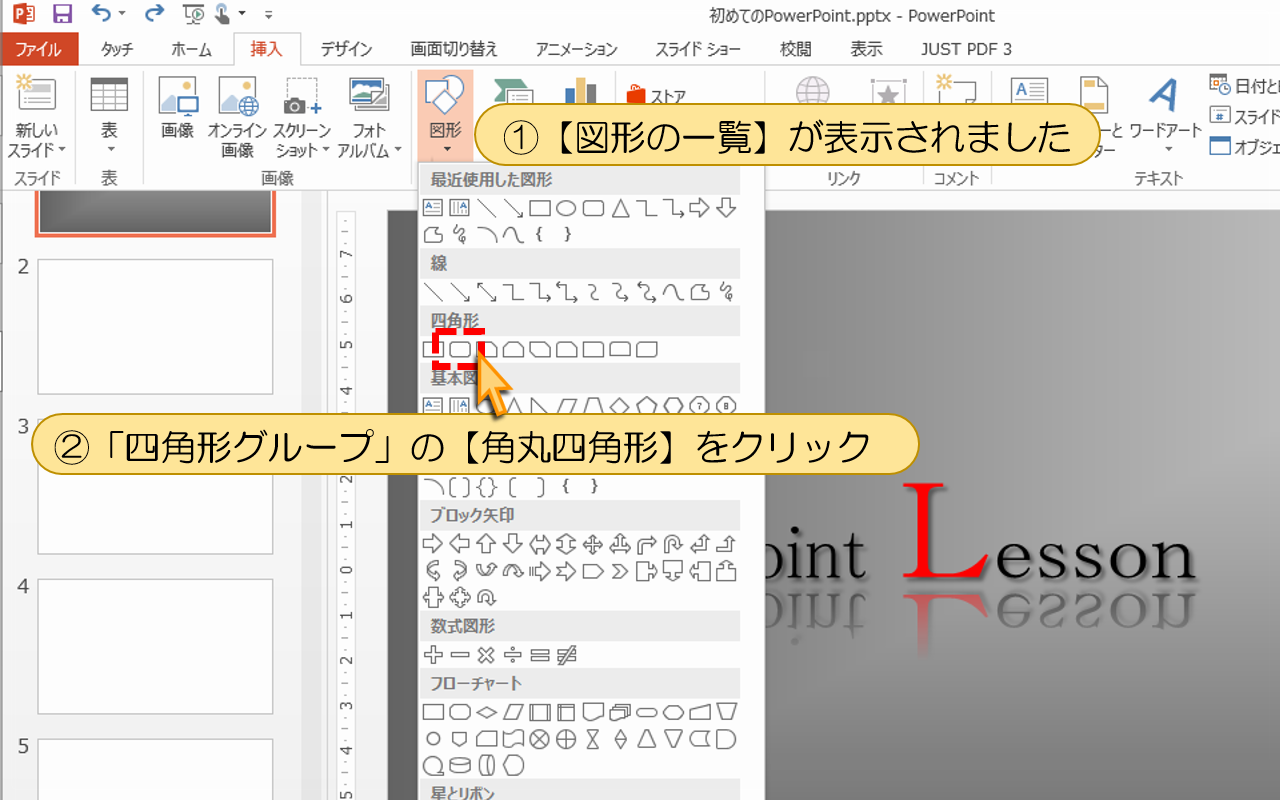1280x800 pixels.
Task: Select slide 4 thumbnail
Action: (x=155, y=646)
